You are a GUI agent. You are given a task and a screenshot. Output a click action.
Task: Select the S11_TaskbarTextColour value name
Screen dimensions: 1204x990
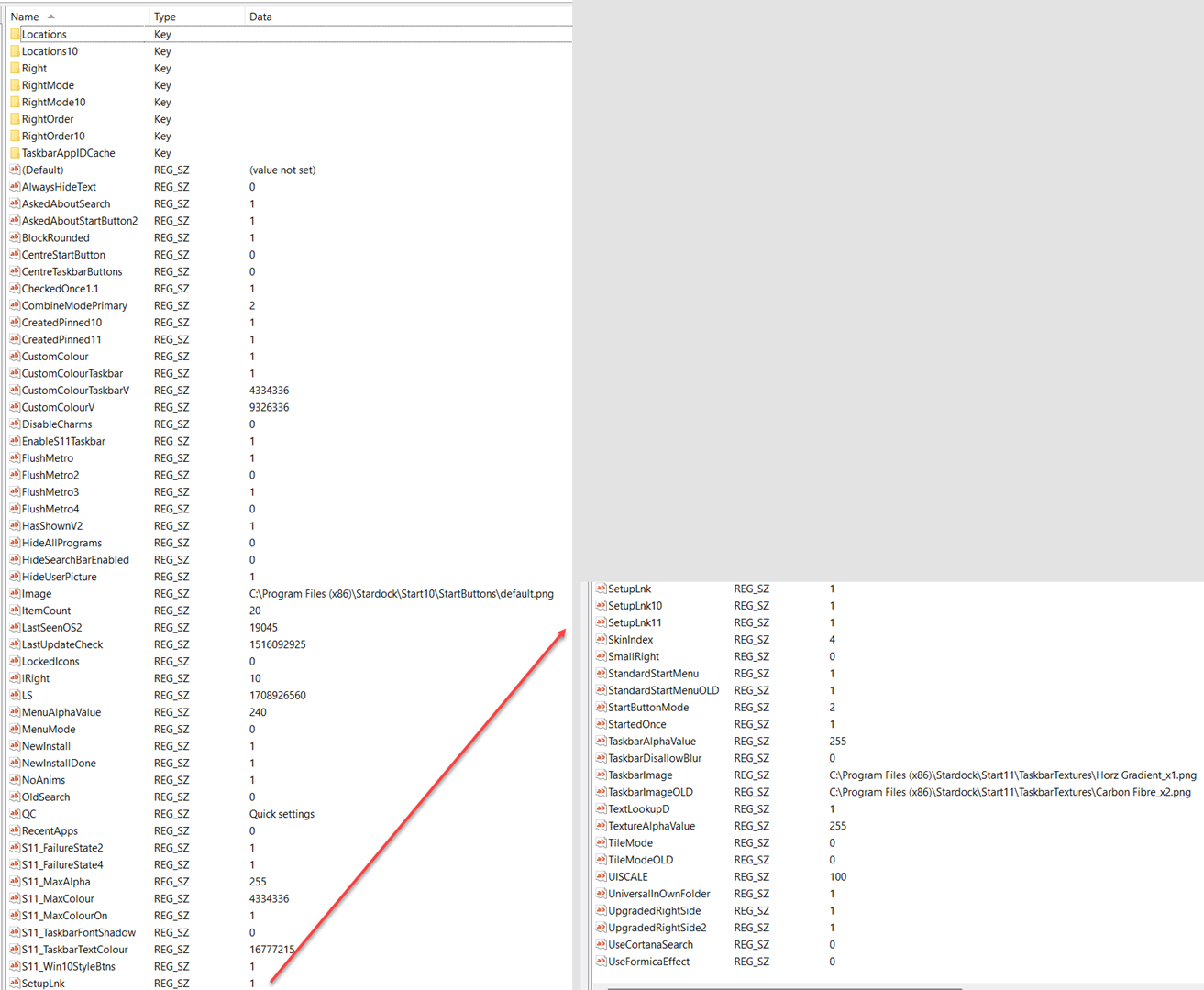coord(75,951)
